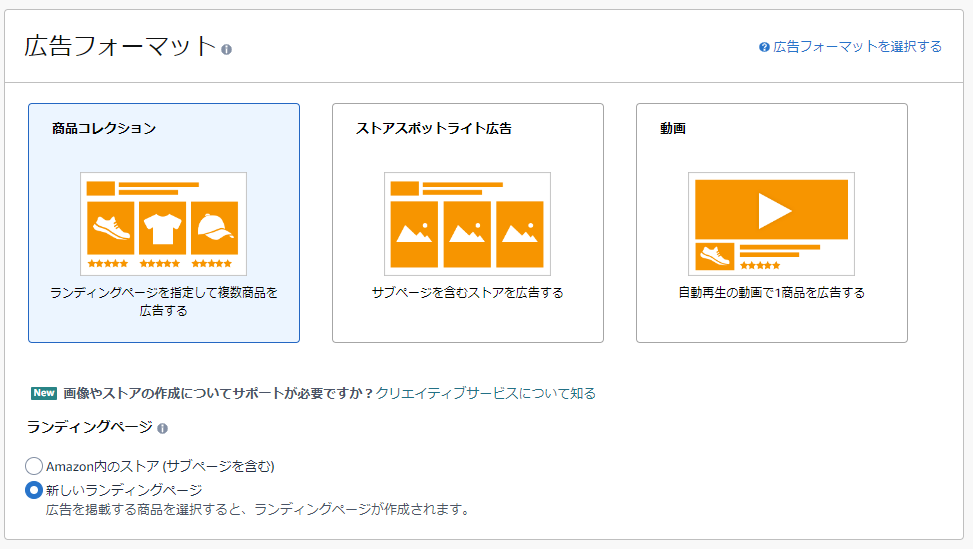Click the Amazon内のストア (サブページを含む) label
Viewport: 973px width, 549px height.
(160, 466)
